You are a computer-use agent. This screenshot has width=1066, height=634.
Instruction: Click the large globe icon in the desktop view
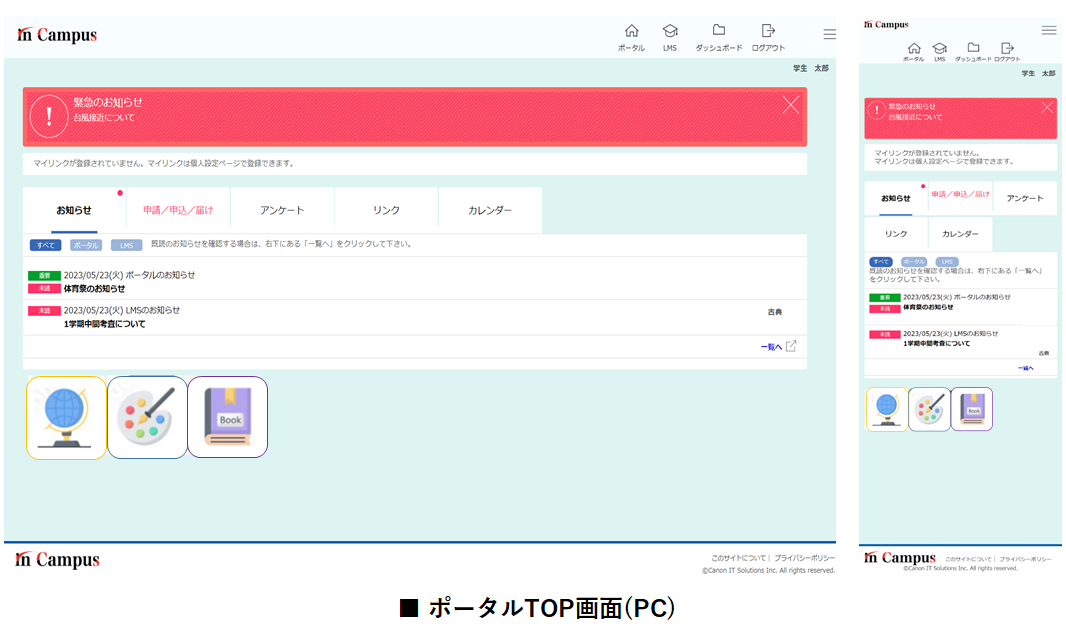click(x=66, y=418)
